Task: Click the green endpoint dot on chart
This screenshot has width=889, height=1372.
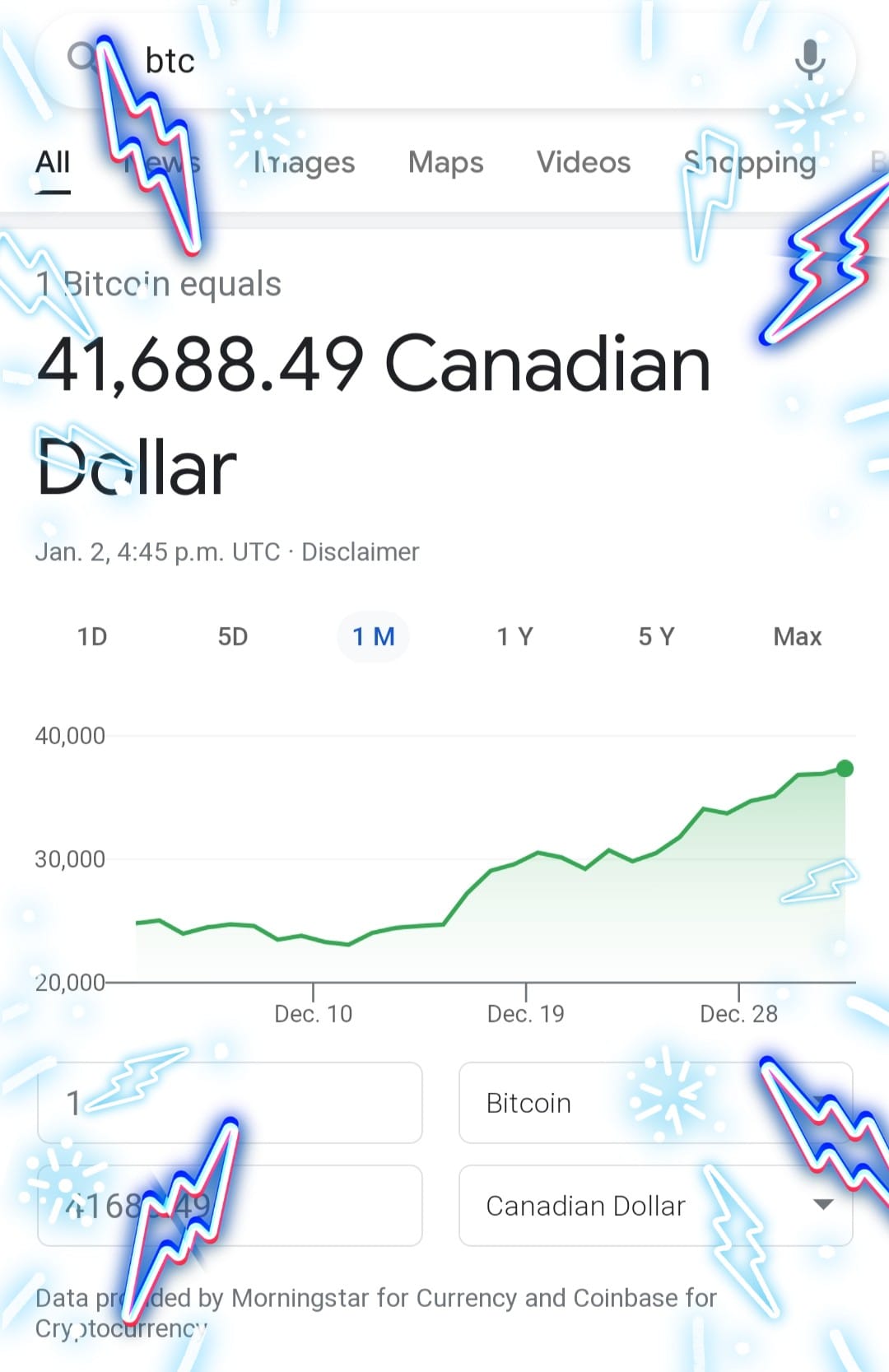Action: point(845,769)
